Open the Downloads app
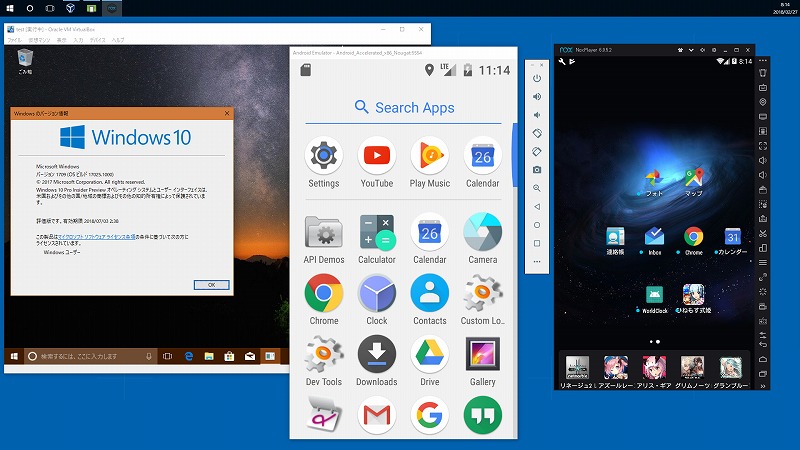The image size is (800, 450). click(x=377, y=354)
